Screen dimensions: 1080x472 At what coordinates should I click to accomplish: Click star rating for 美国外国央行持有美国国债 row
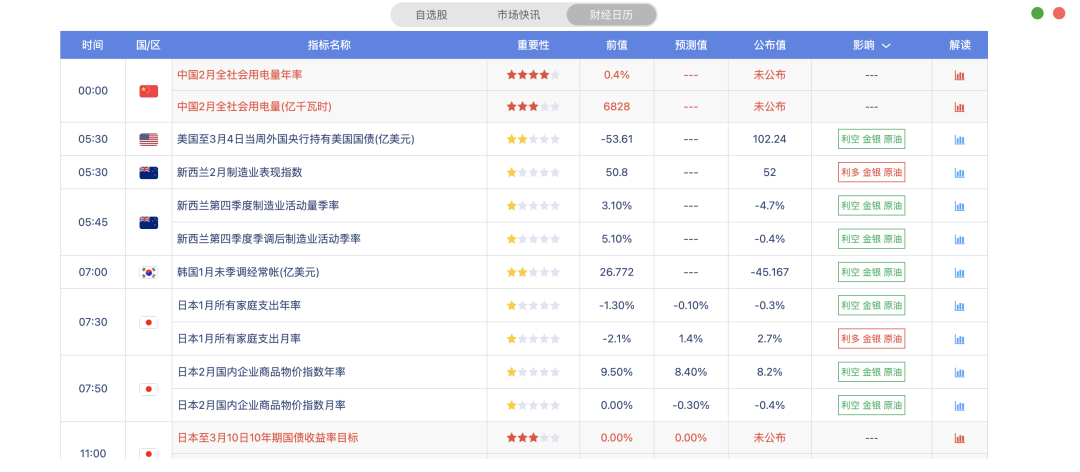pos(533,139)
